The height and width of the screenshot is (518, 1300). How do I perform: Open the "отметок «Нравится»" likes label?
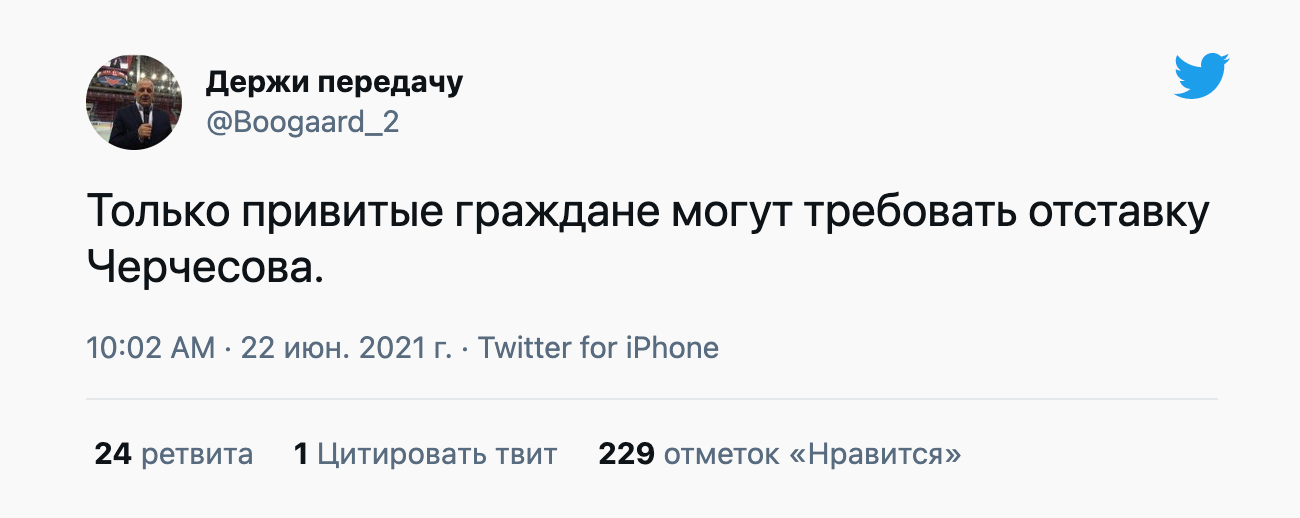click(813, 454)
